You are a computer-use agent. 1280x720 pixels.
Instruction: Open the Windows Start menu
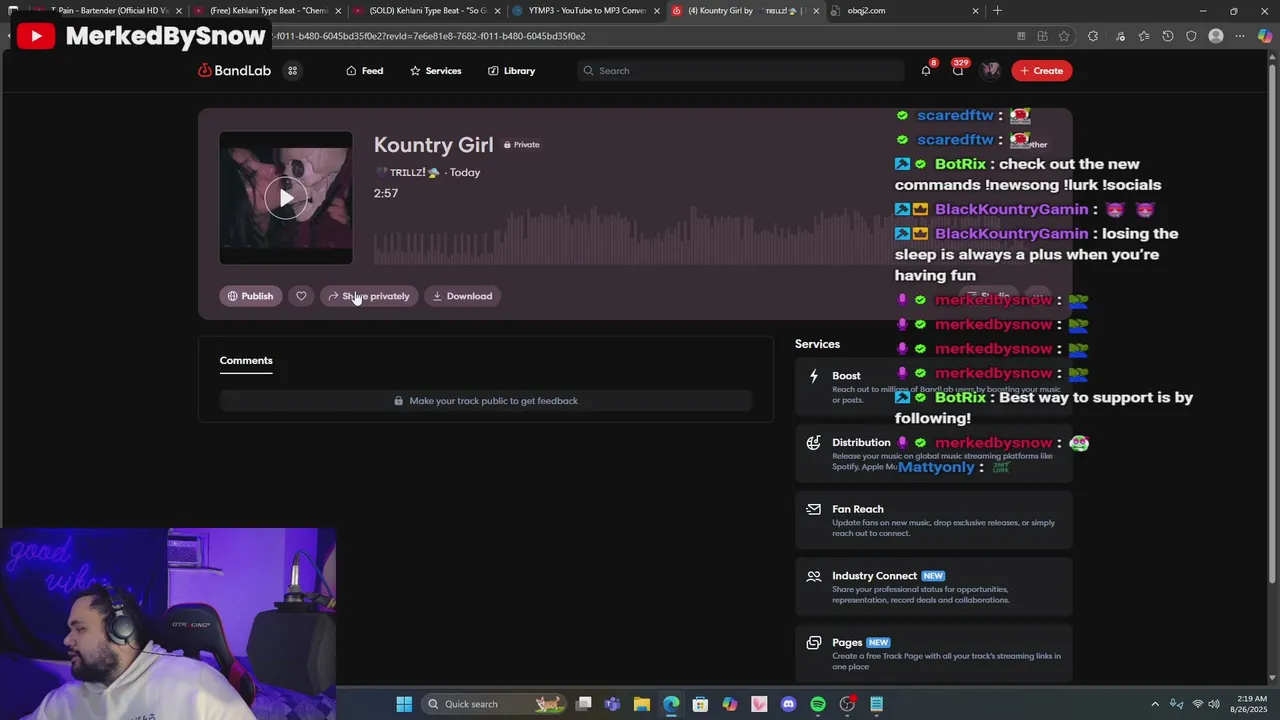[404, 704]
